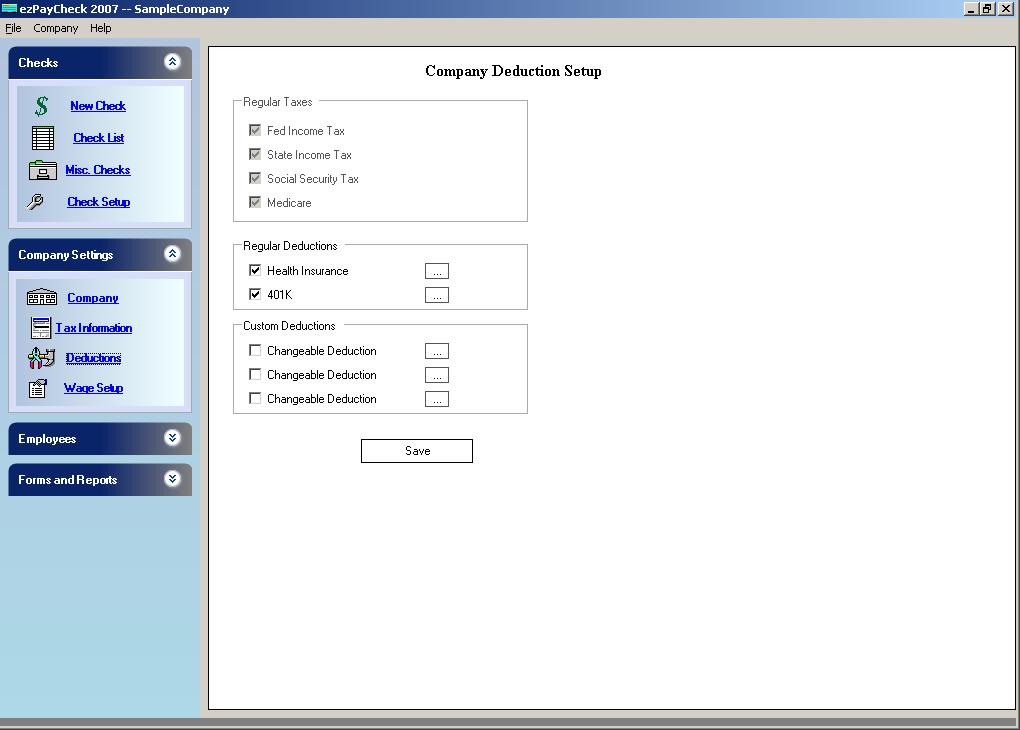
Task: Open the Help menu
Action: tap(100, 28)
